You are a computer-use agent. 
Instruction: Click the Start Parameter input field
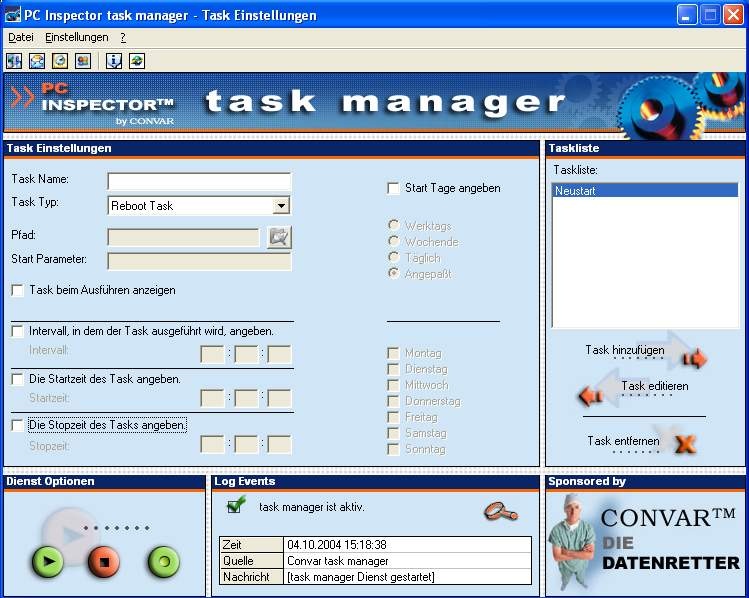click(199, 261)
